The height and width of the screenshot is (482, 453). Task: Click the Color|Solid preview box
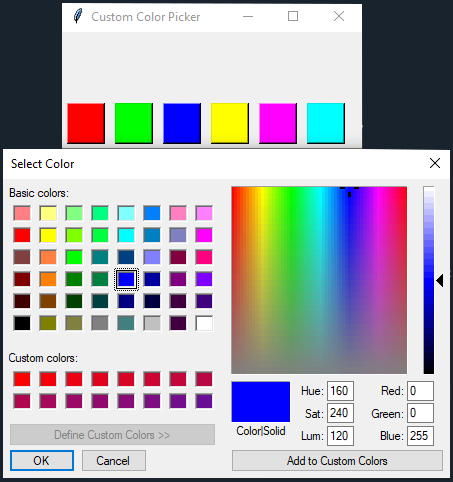pos(261,402)
